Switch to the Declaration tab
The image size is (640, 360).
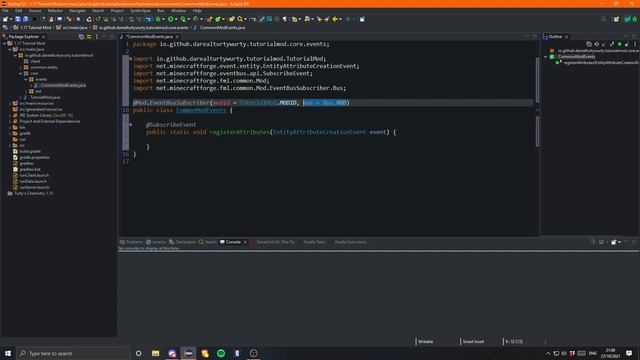182,242
